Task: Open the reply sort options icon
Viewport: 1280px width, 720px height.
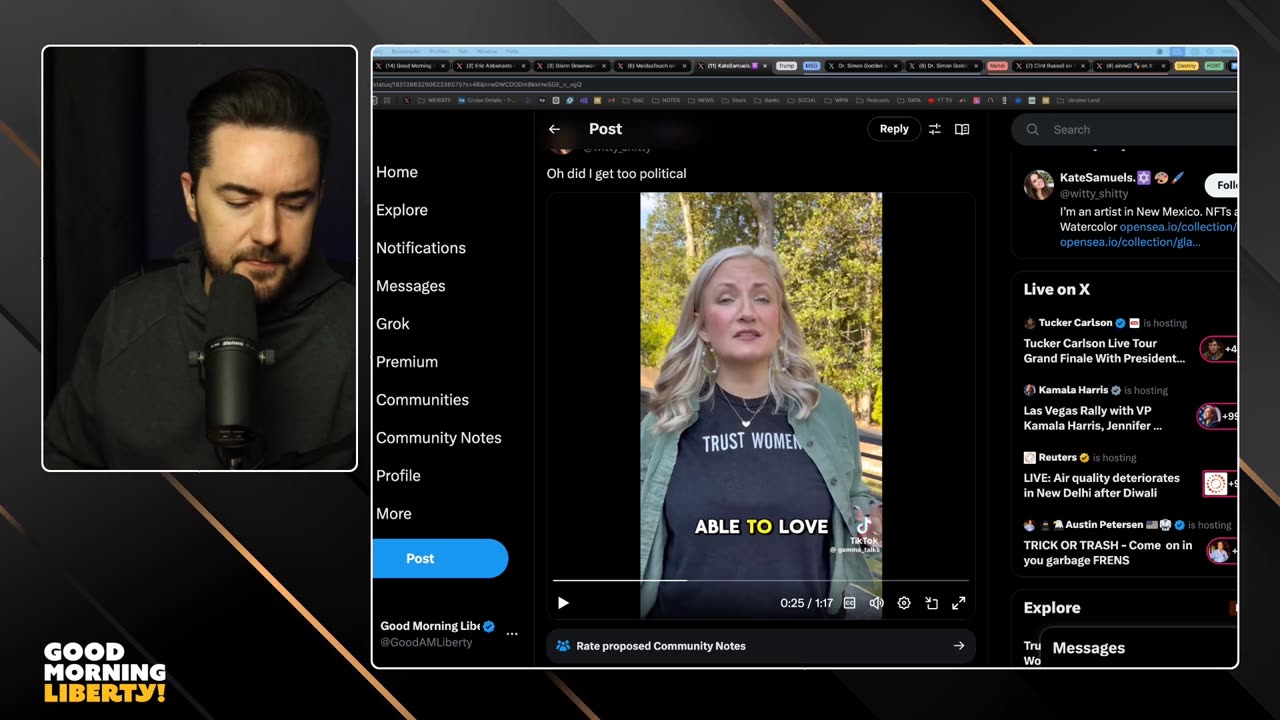Action: [x=934, y=129]
